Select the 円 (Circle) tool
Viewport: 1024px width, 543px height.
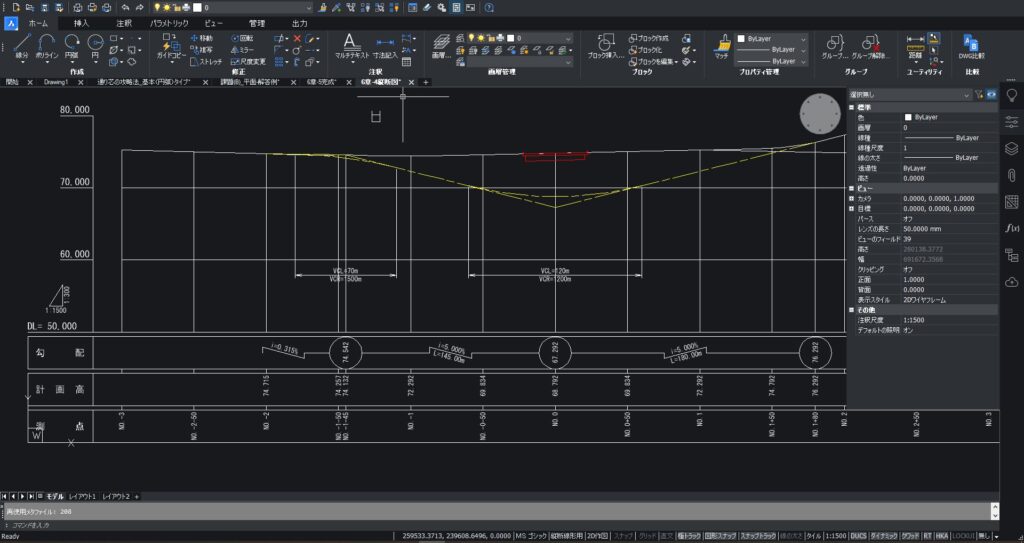(x=95, y=47)
